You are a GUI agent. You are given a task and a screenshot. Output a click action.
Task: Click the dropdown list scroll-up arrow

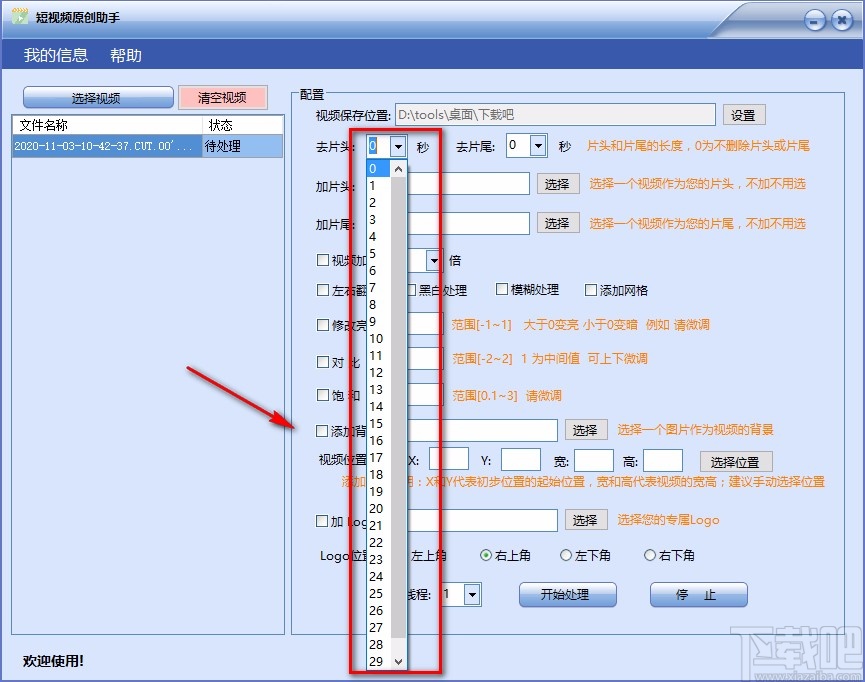pos(398,169)
